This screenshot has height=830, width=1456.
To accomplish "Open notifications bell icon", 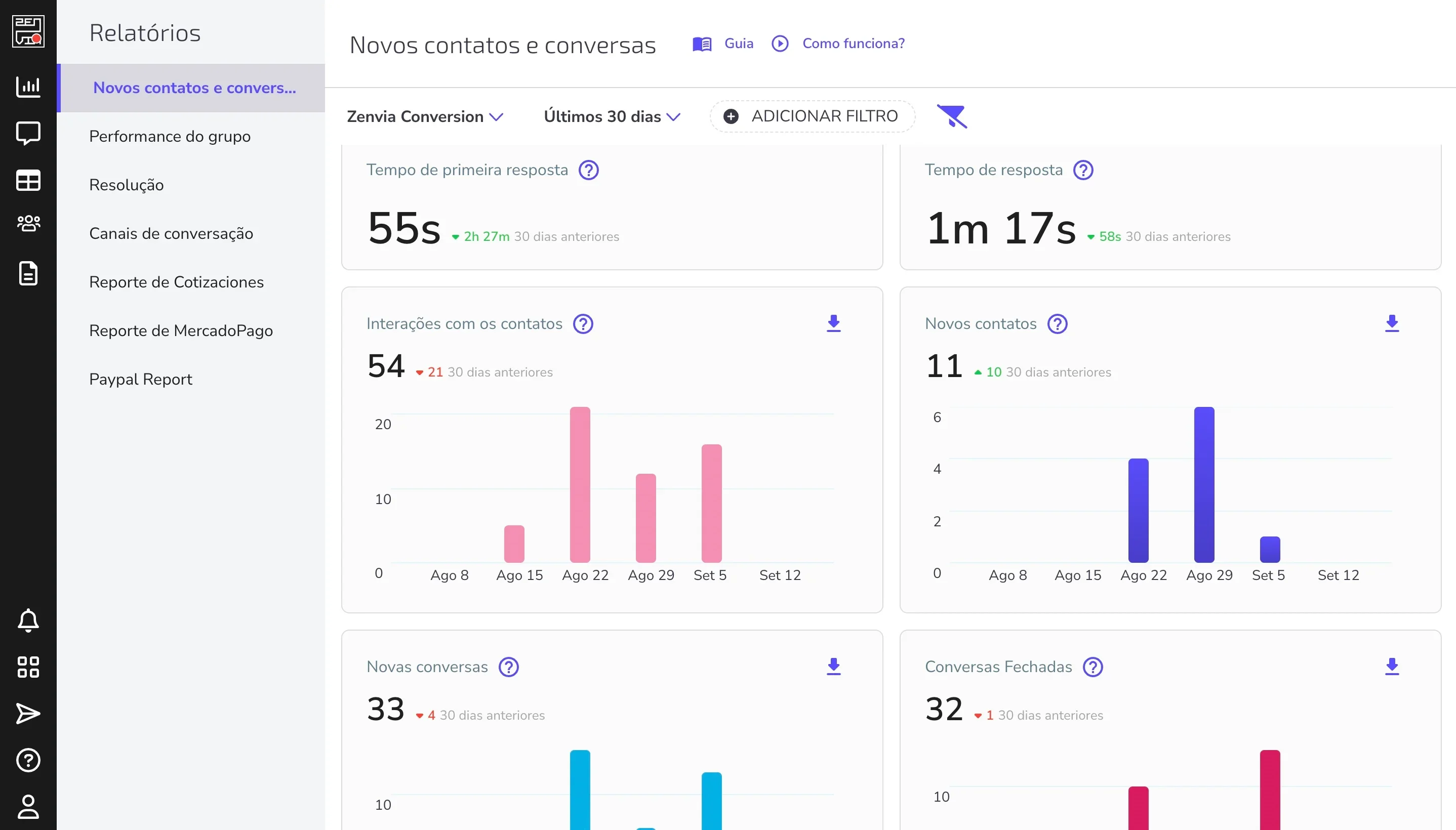I will pos(28,620).
